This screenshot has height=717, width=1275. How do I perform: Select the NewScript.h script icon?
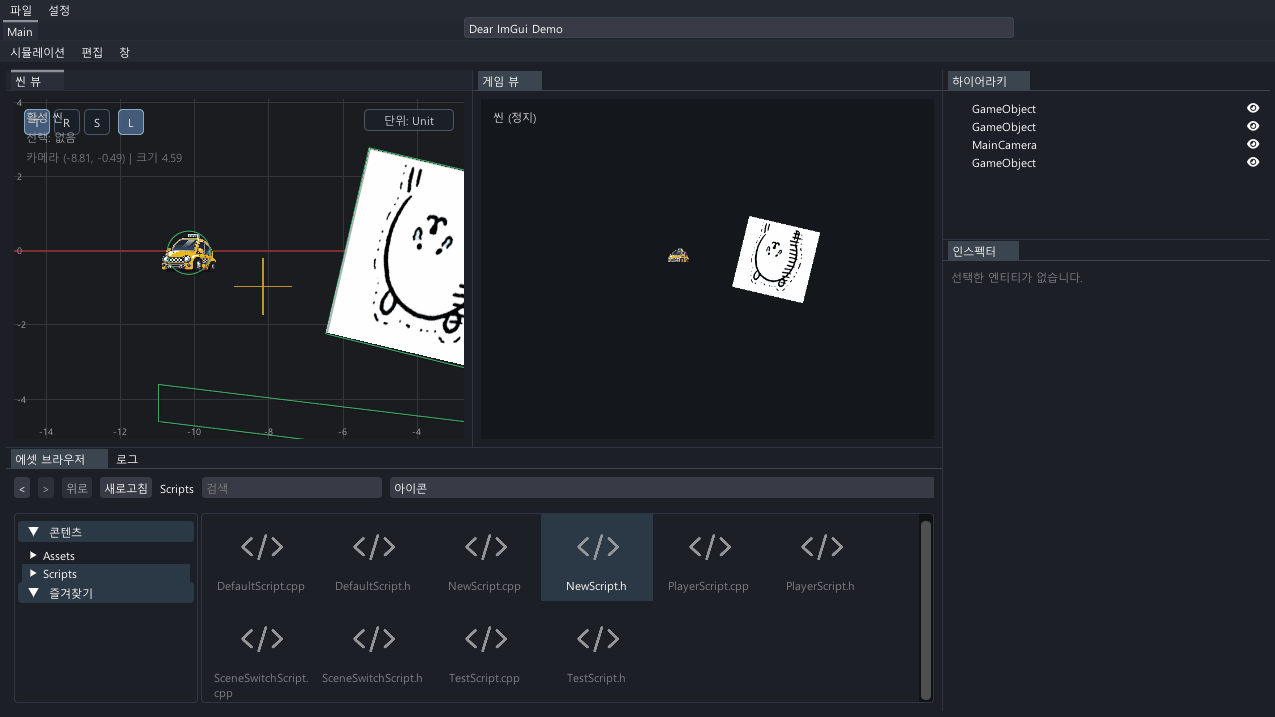tap(597, 547)
